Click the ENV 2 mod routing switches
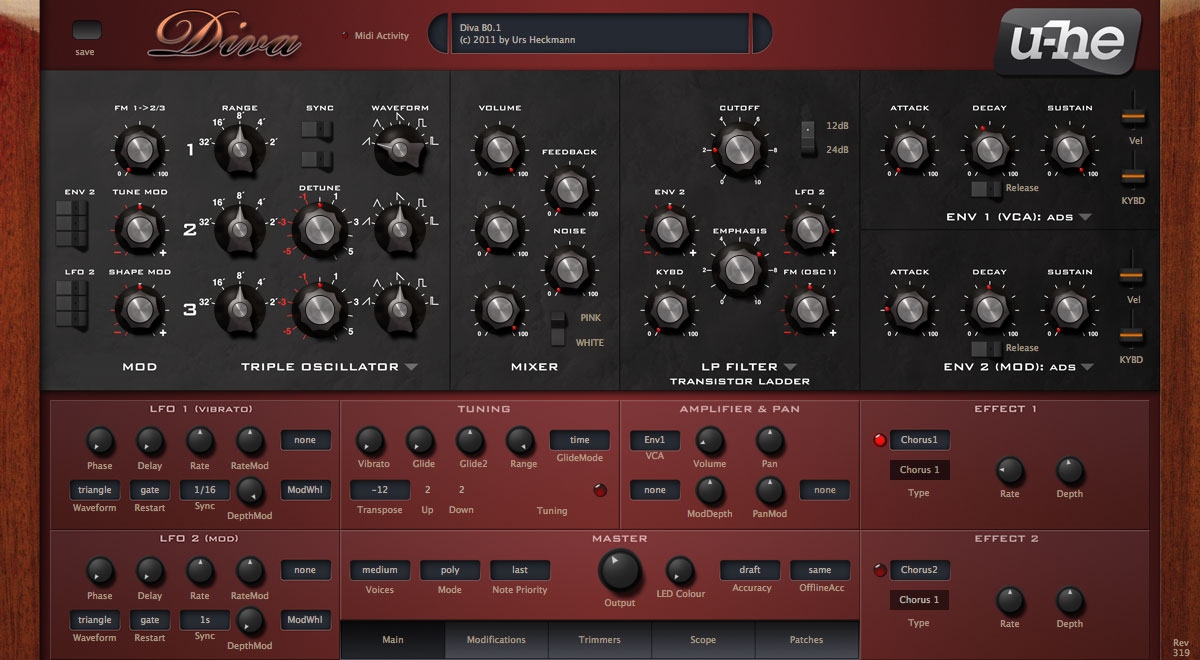 pos(71,223)
